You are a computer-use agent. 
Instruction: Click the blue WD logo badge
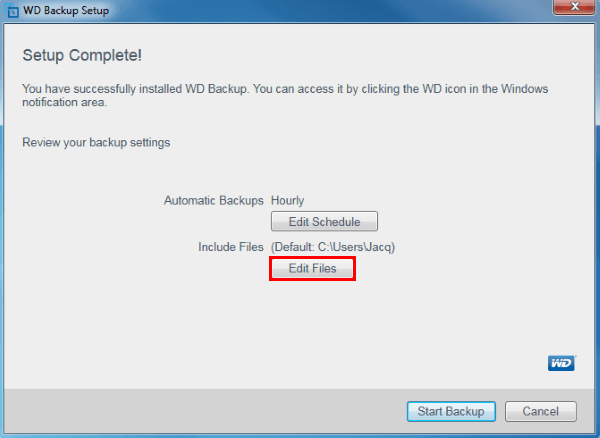click(561, 364)
